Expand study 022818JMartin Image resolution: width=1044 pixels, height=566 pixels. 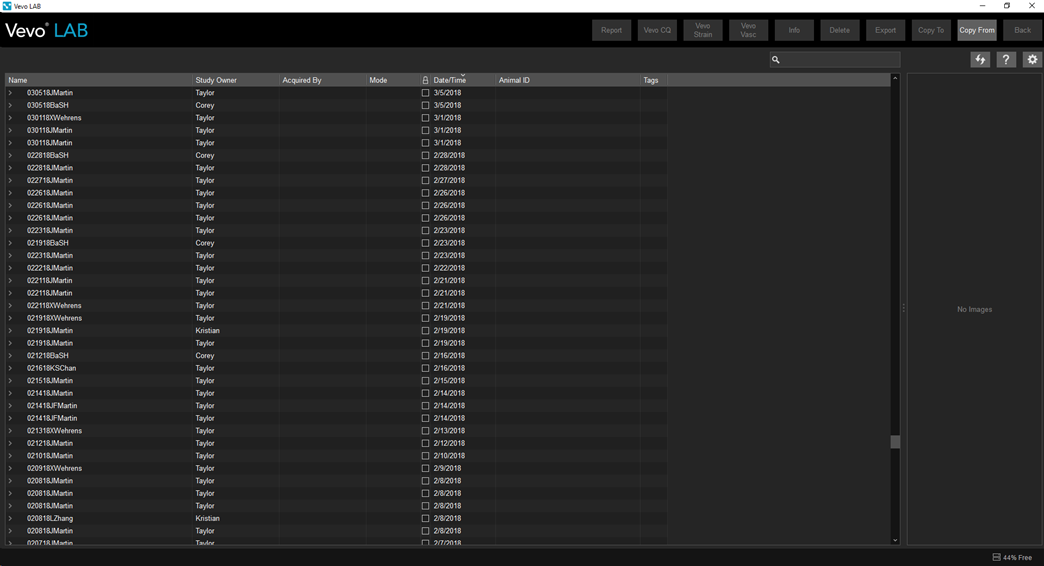tap(11, 168)
